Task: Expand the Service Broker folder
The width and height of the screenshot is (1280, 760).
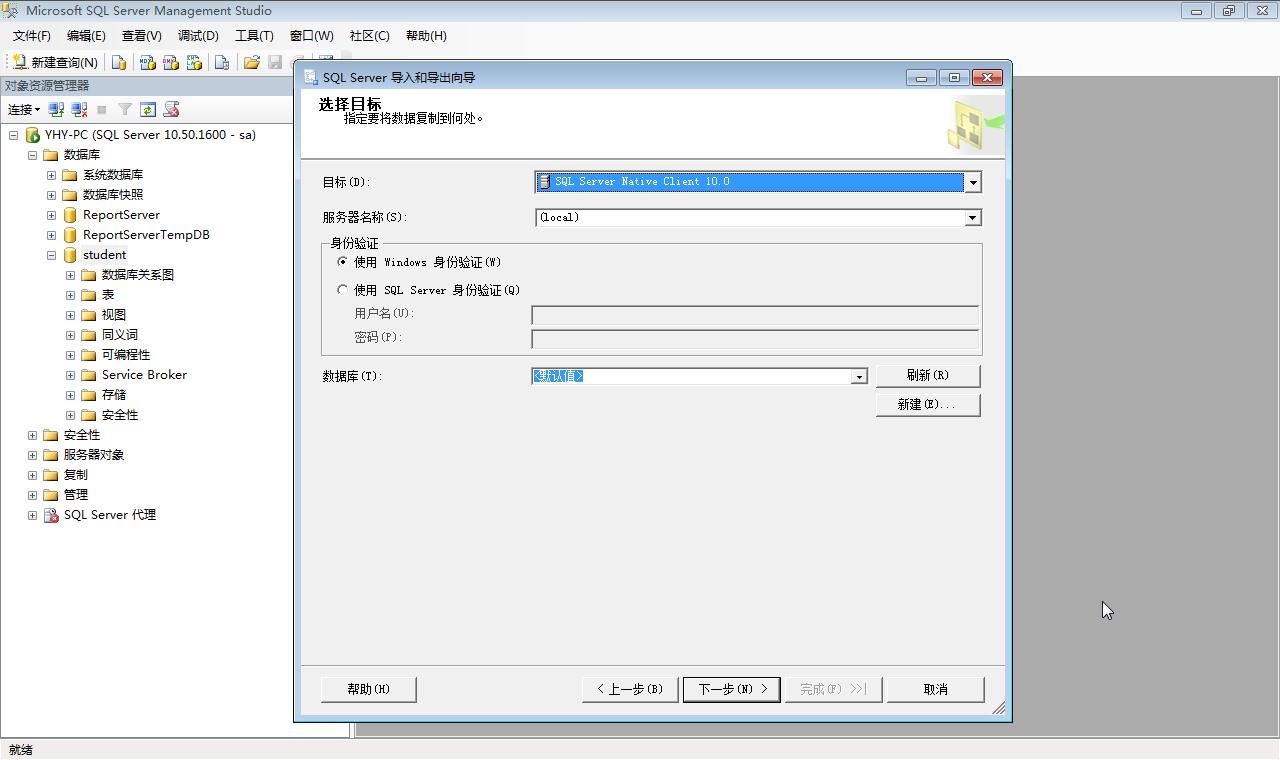Action: tap(70, 375)
